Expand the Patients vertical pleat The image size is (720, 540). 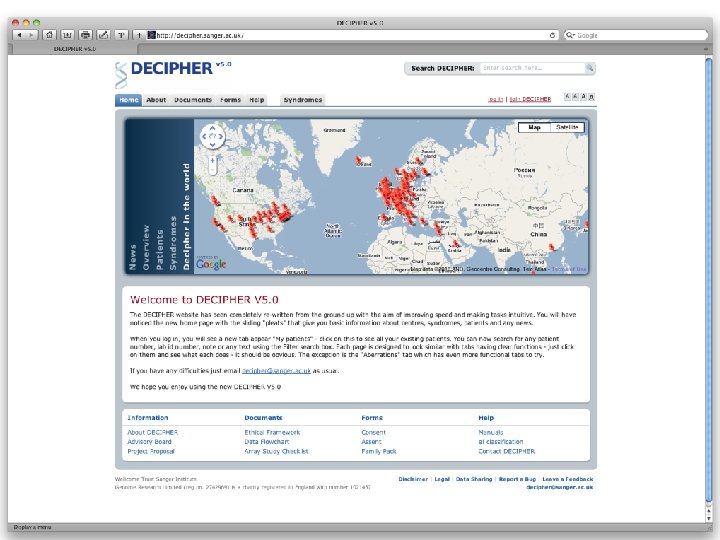[159, 249]
